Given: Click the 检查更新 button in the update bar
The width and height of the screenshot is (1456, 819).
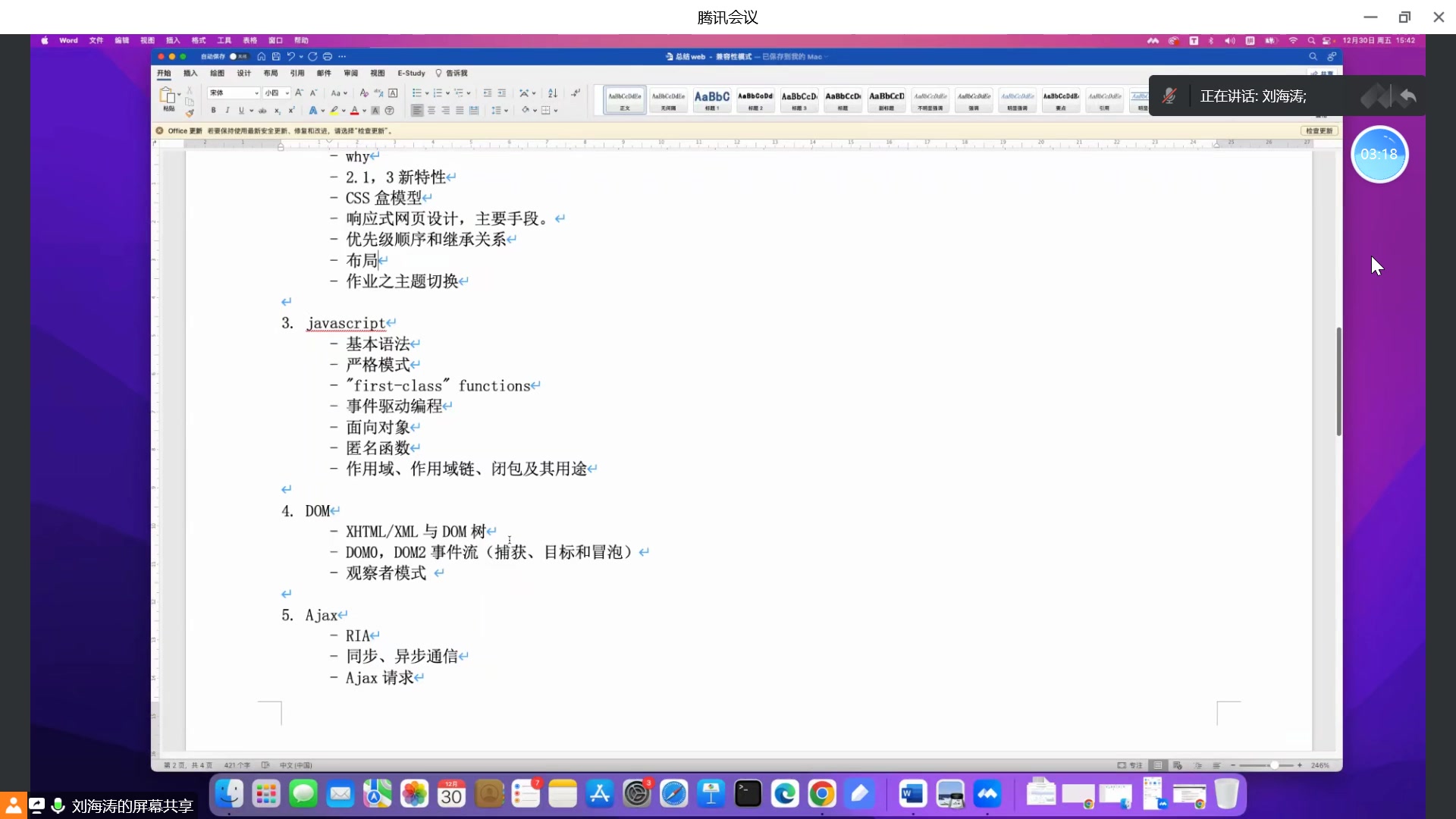Looking at the screenshot, I should (x=1319, y=130).
